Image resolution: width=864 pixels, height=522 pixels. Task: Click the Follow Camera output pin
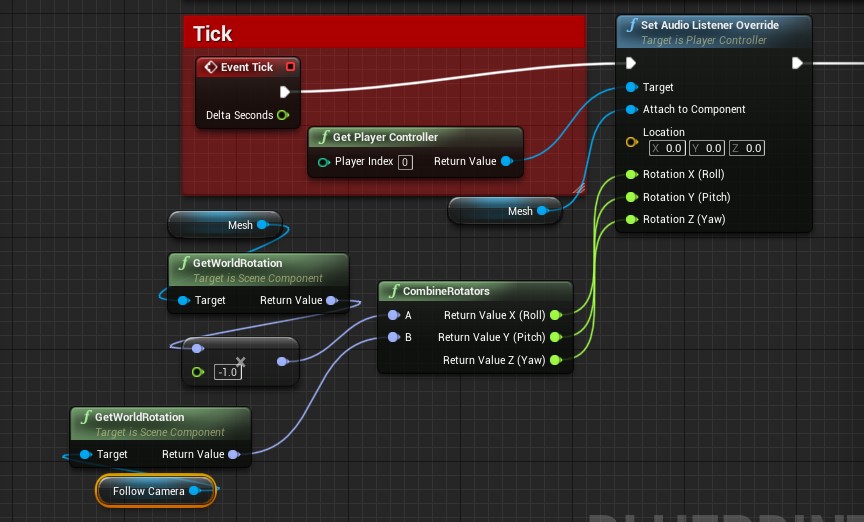(x=195, y=491)
